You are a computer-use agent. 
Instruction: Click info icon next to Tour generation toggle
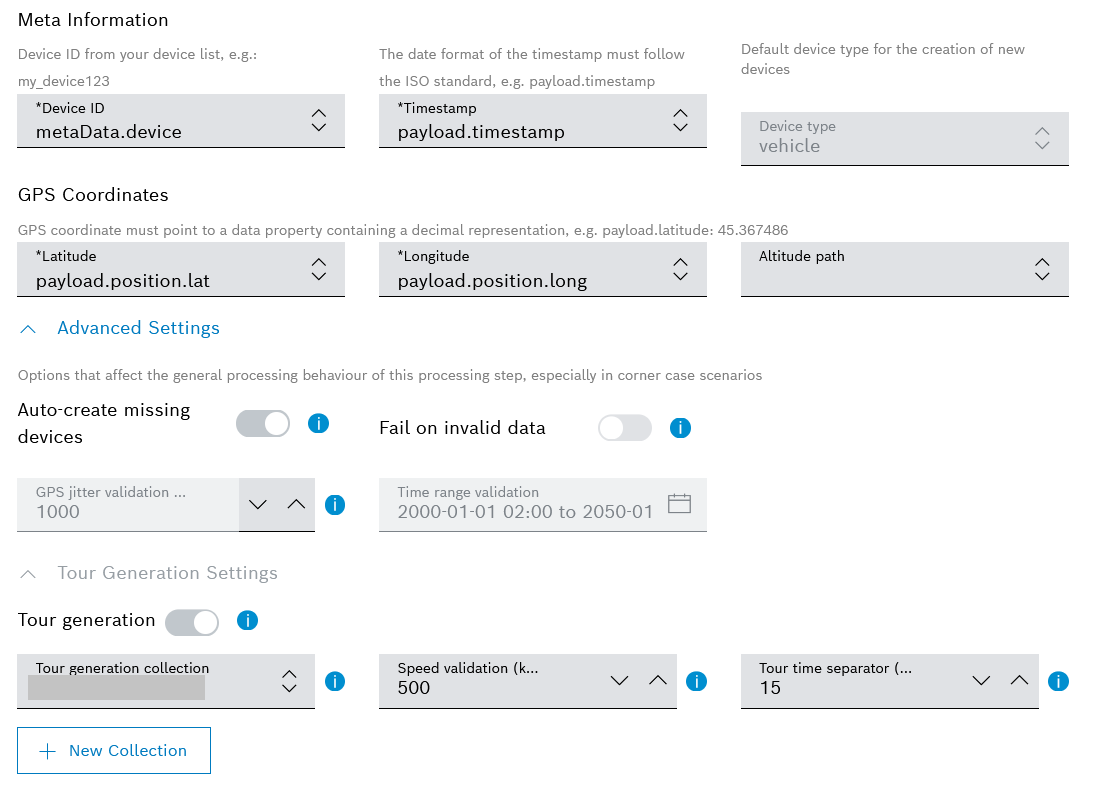pos(247,621)
